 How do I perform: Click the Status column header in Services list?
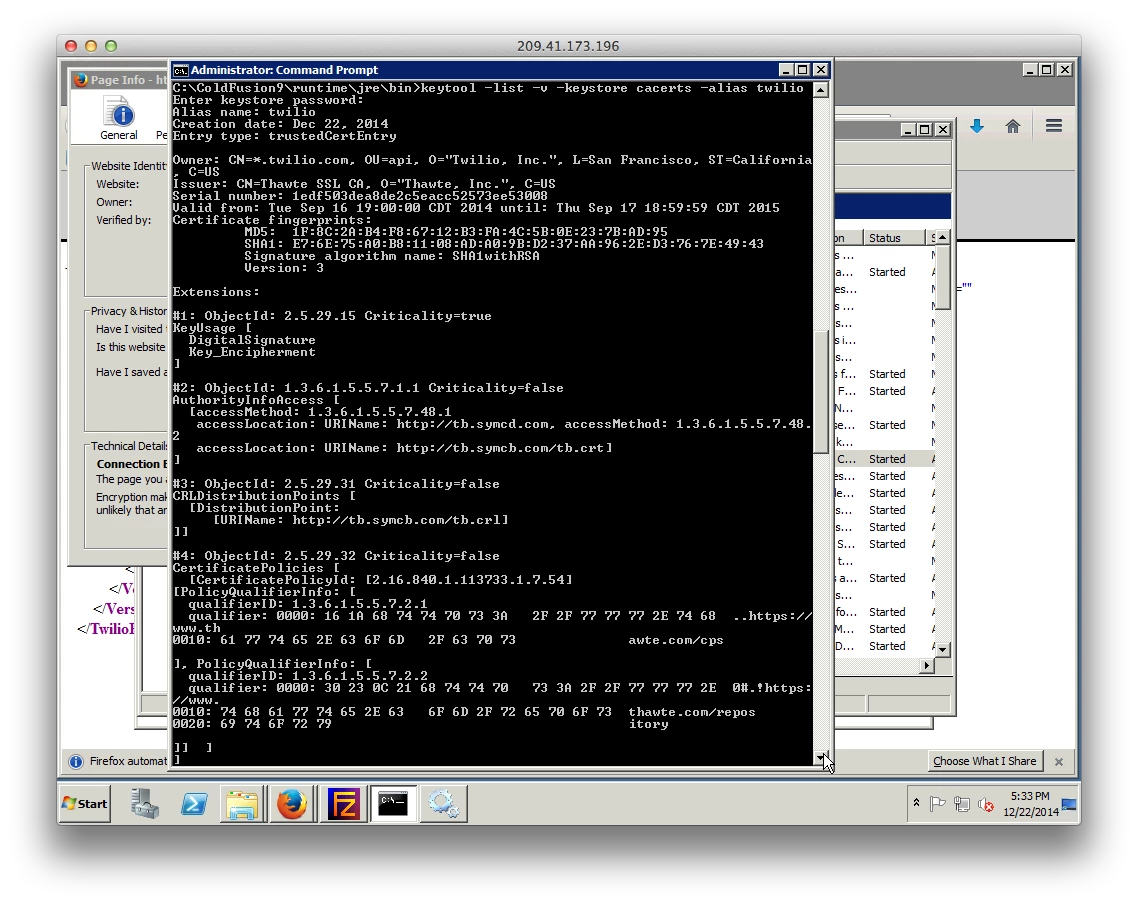coord(894,238)
